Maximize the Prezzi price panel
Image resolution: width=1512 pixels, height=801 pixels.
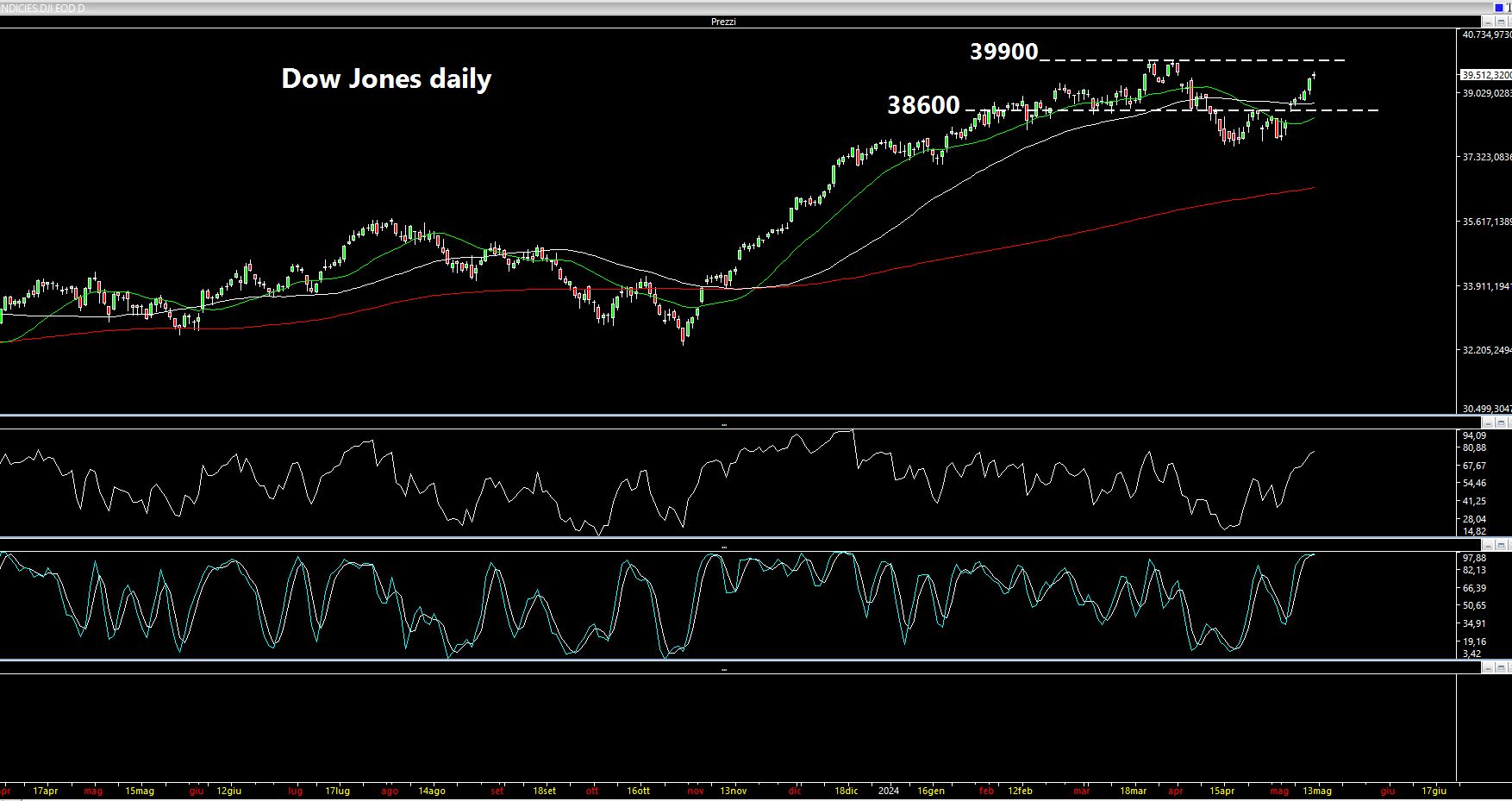[1501, 22]
